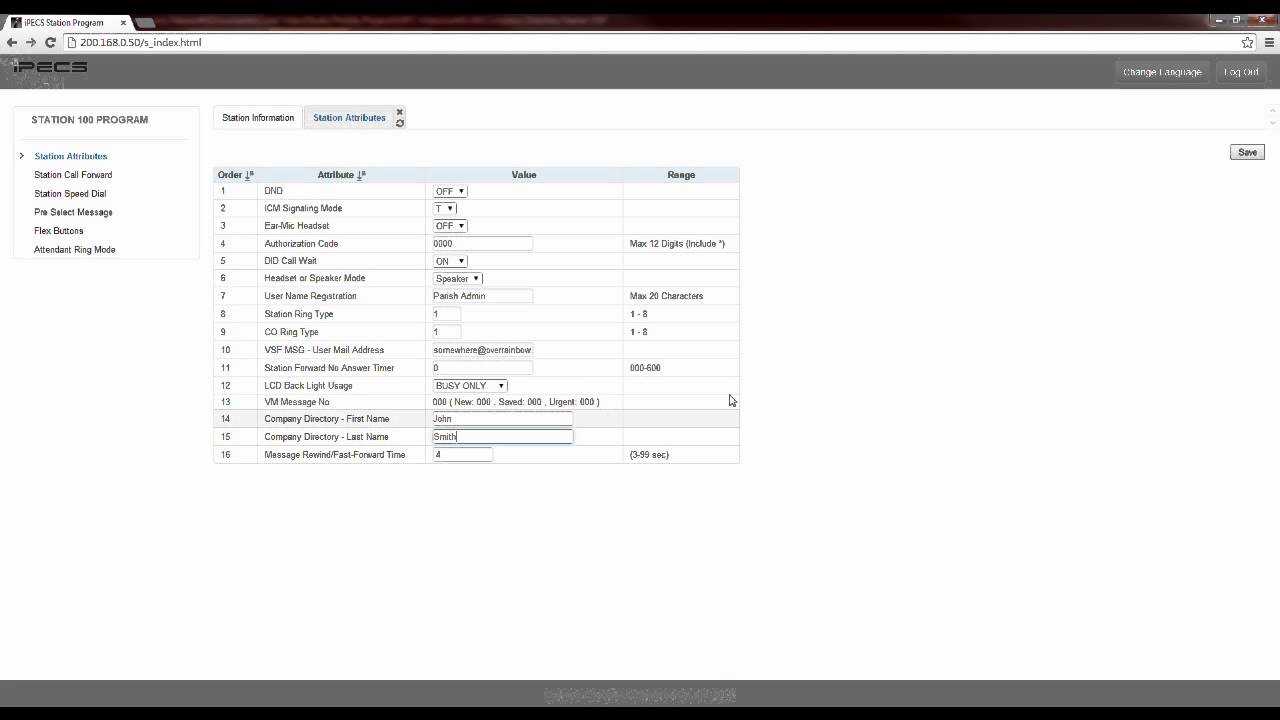Click the down chevron at page right
The width and height of the screenshot is (1280, 720).
pyautogui.click(x=1273, y=122)
